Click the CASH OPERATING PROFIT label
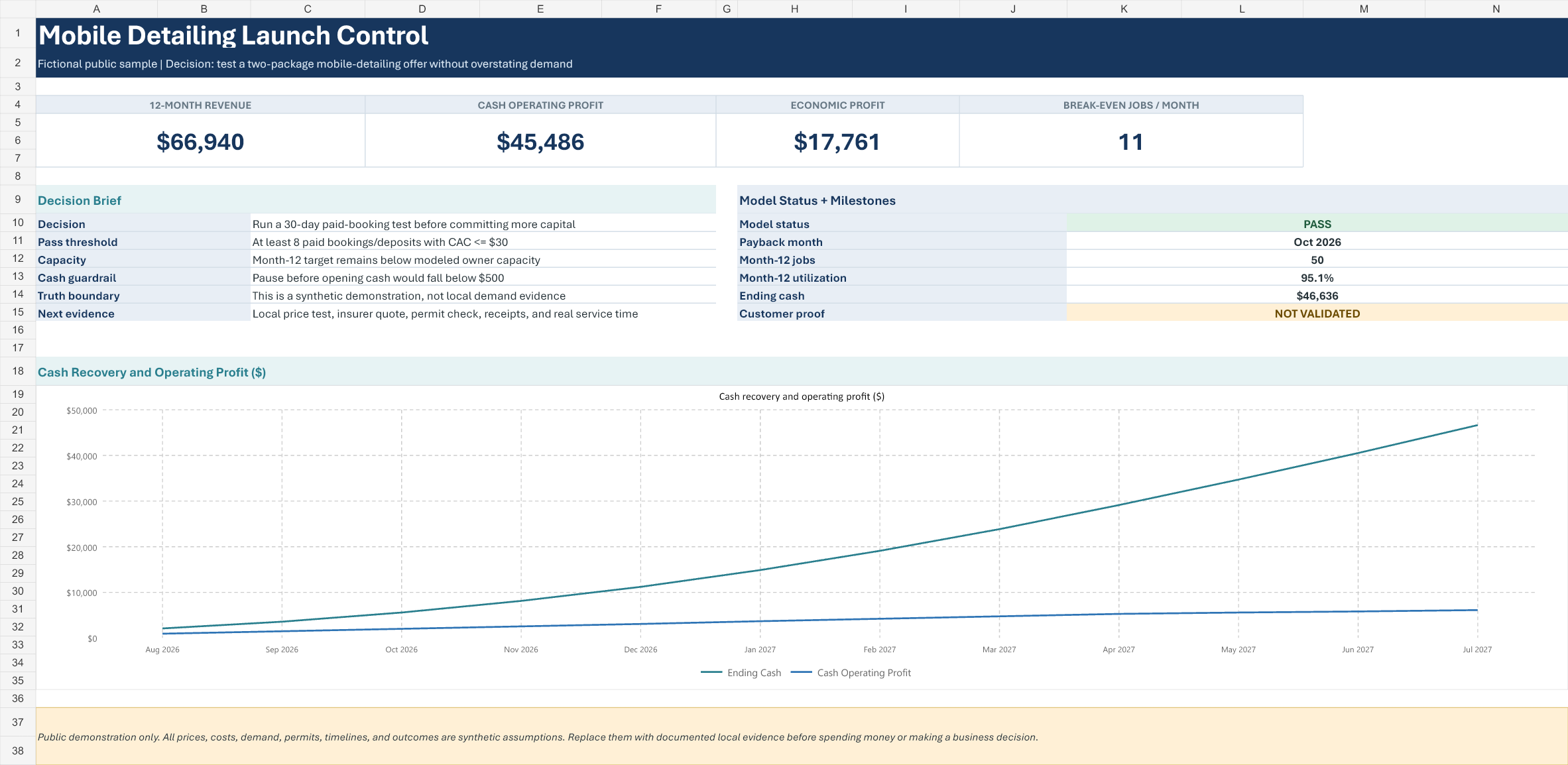The height and width of the screenshot is (765, 1568). [x=540, y=105]
